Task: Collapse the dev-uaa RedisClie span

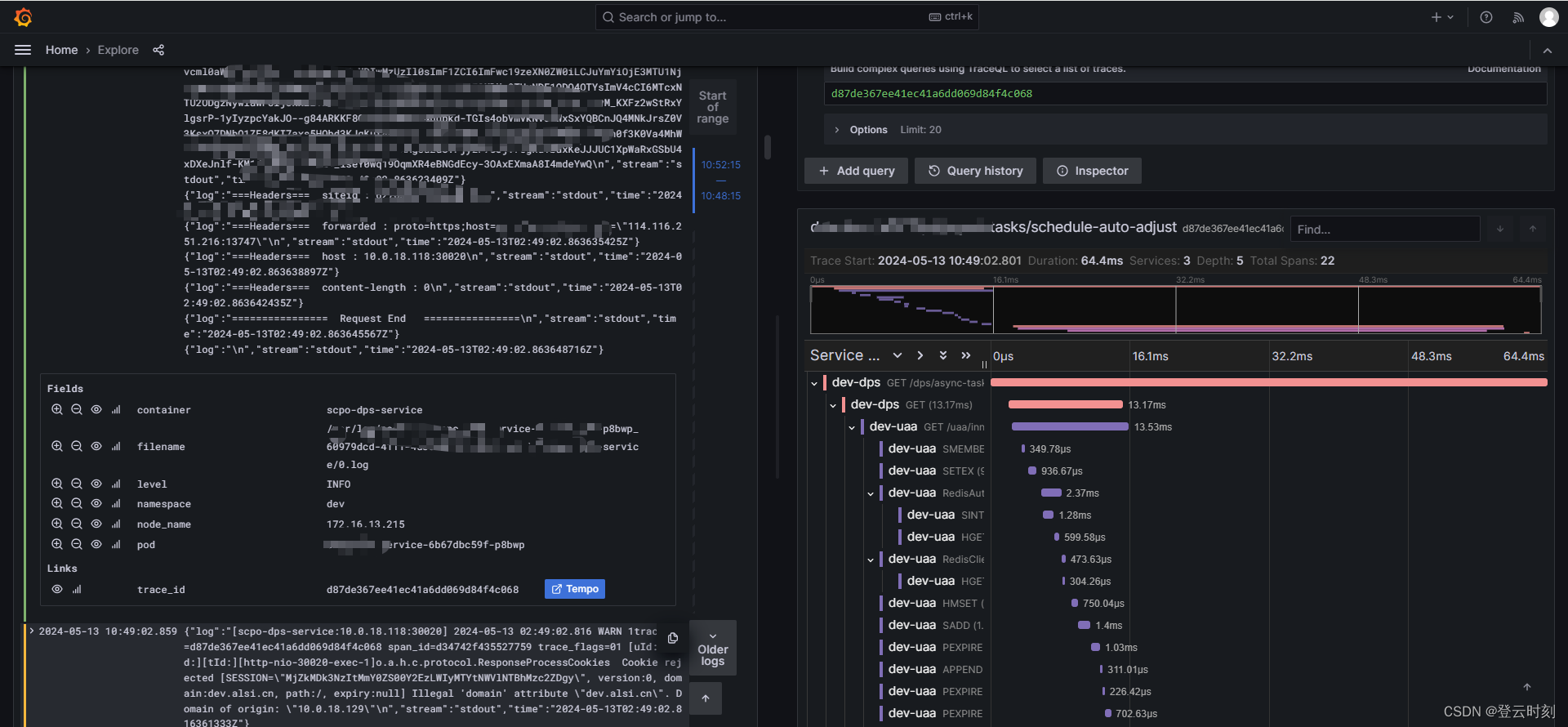Action: (x=871, y=560)
